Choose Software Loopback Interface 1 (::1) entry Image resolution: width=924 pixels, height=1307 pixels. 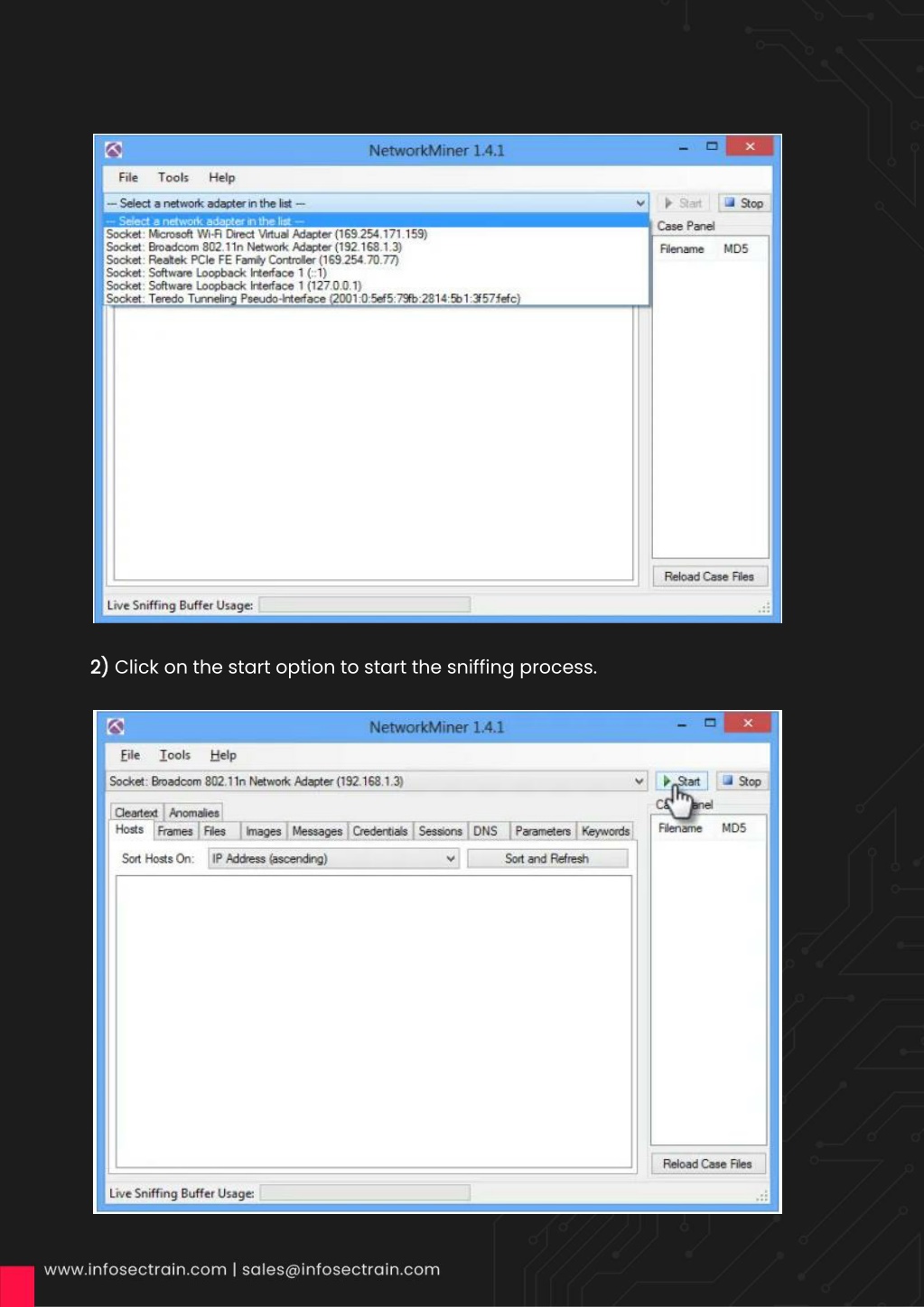tap(377, 273)
